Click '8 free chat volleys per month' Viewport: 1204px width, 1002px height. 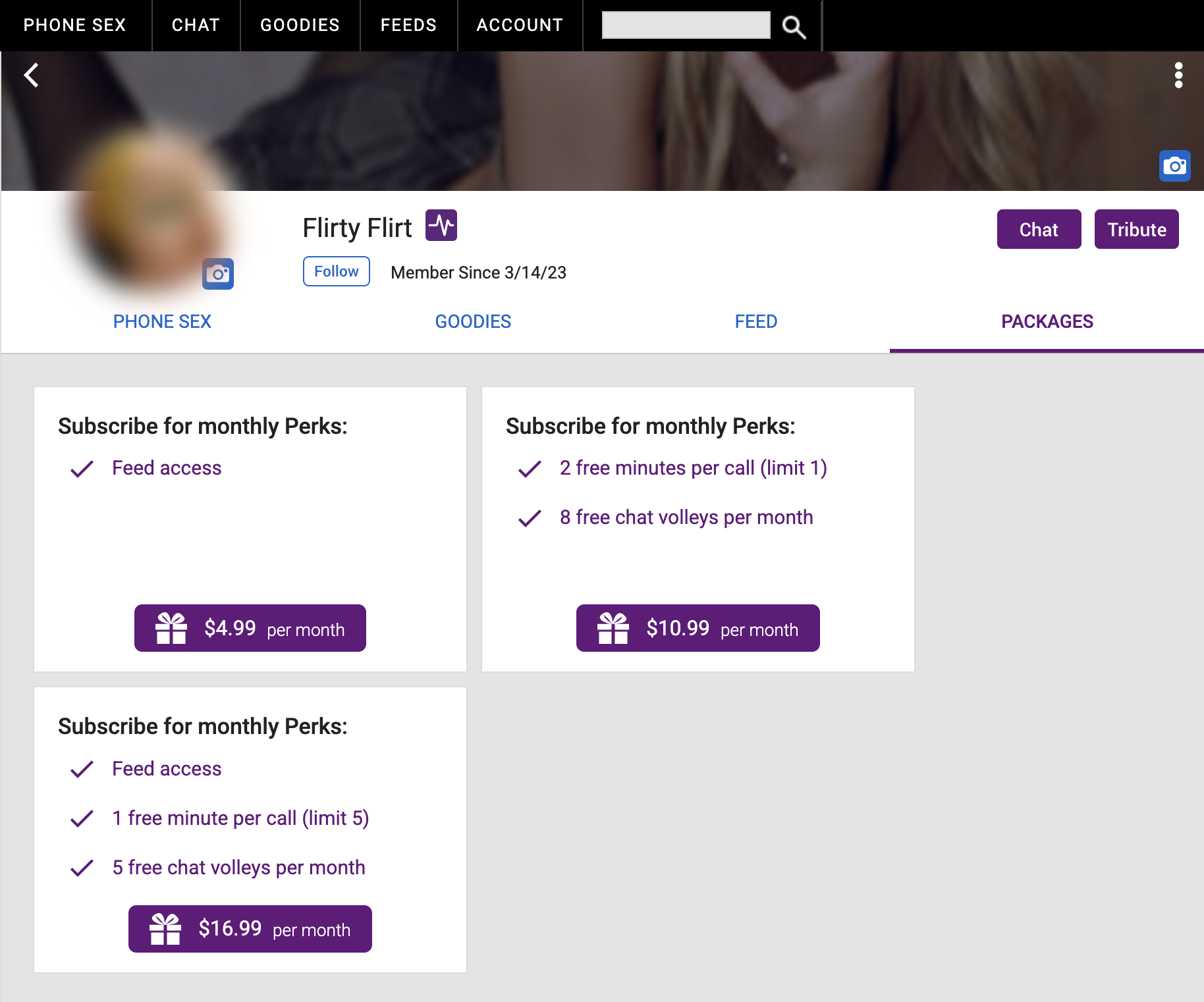(686, 517)
